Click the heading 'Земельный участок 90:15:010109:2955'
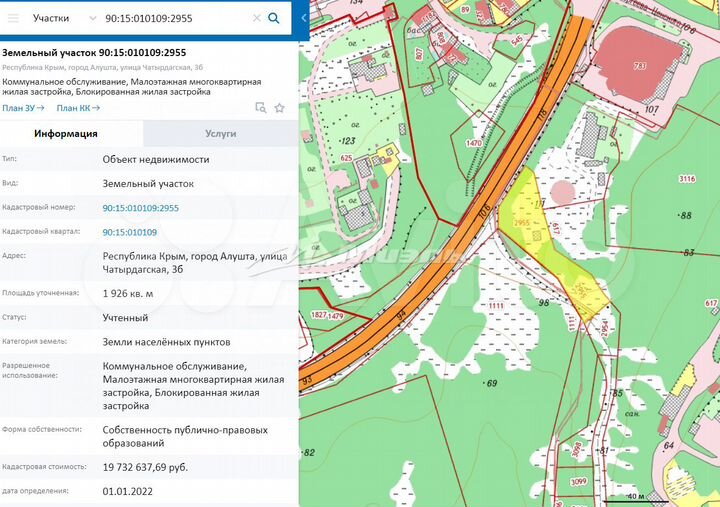 pos(94,52)
